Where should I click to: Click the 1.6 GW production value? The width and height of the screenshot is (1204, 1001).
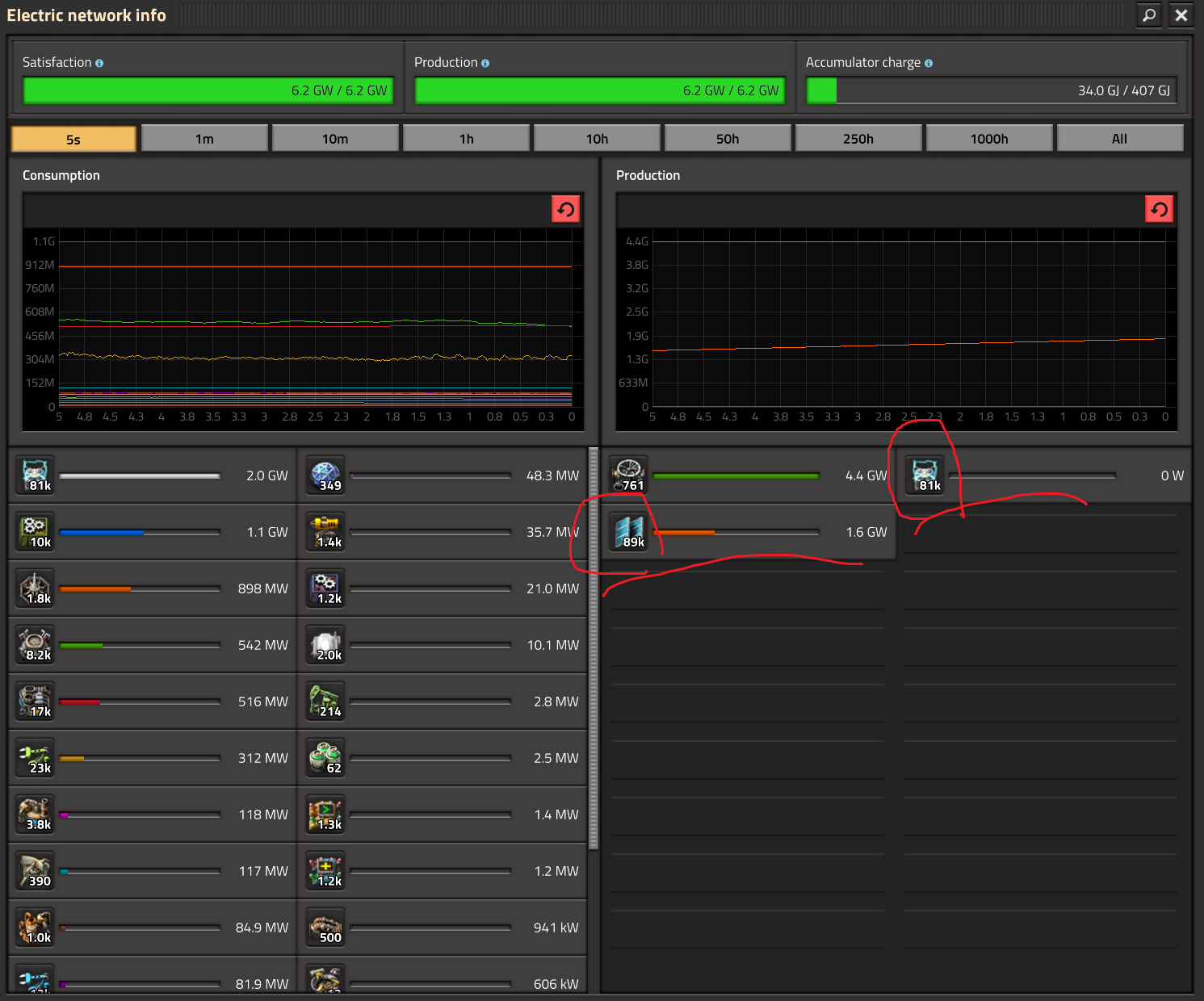tap(866, 532)
